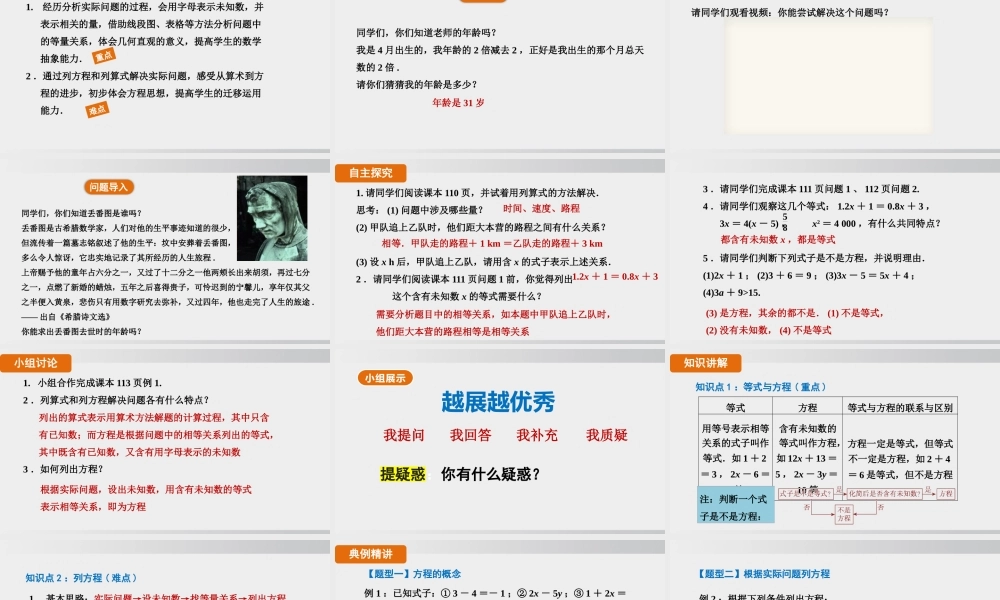The height and width of the screenshot is (600, 1000).
Task: Select the red equation 1.2x＋1＝0.8x＋3
Action: (615, 276)
